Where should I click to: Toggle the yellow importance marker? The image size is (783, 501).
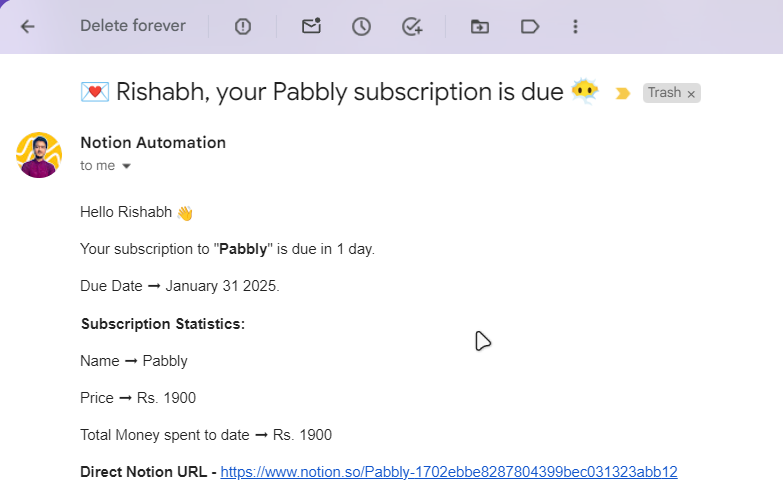(x=622, y=93)
